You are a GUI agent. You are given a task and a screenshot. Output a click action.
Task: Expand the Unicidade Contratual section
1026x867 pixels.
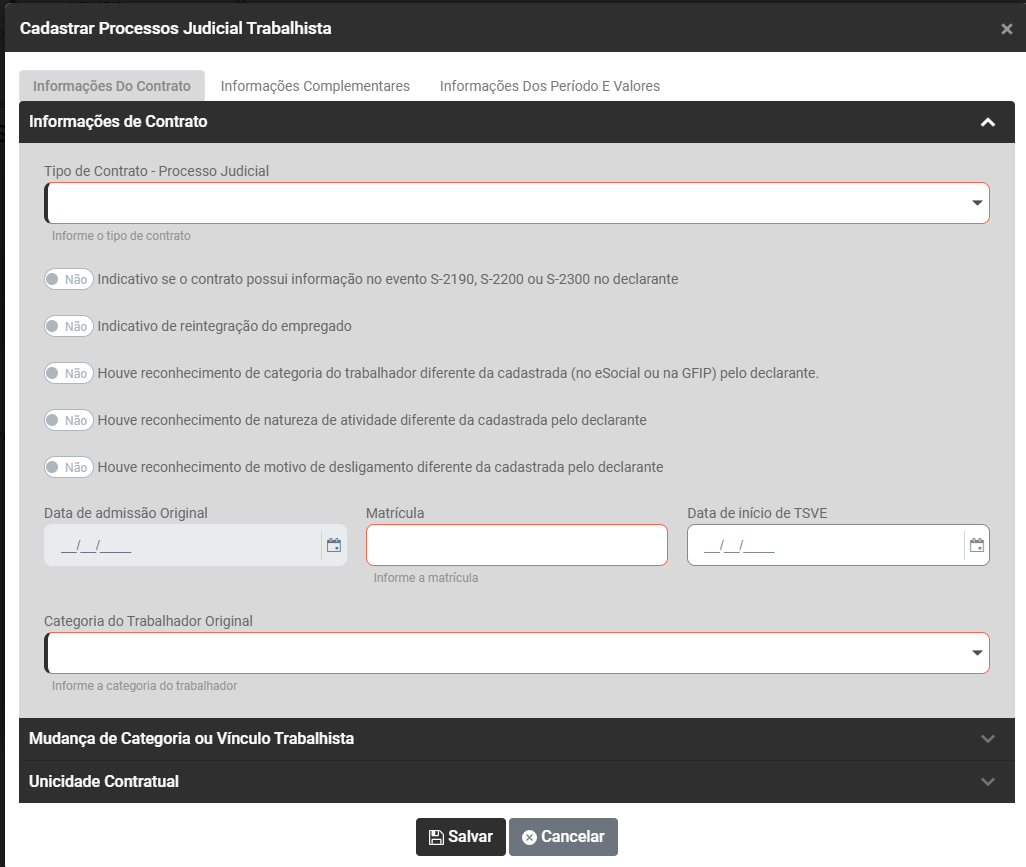click(x=988, y=782)
